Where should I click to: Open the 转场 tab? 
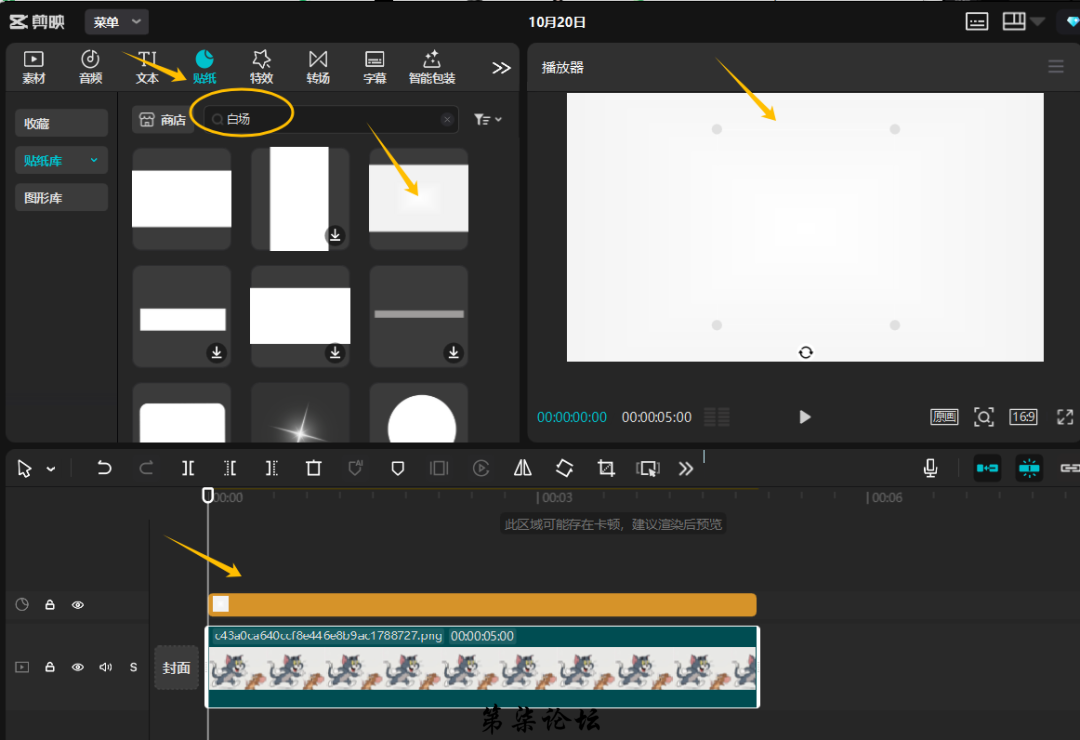[x=318, y=66]
